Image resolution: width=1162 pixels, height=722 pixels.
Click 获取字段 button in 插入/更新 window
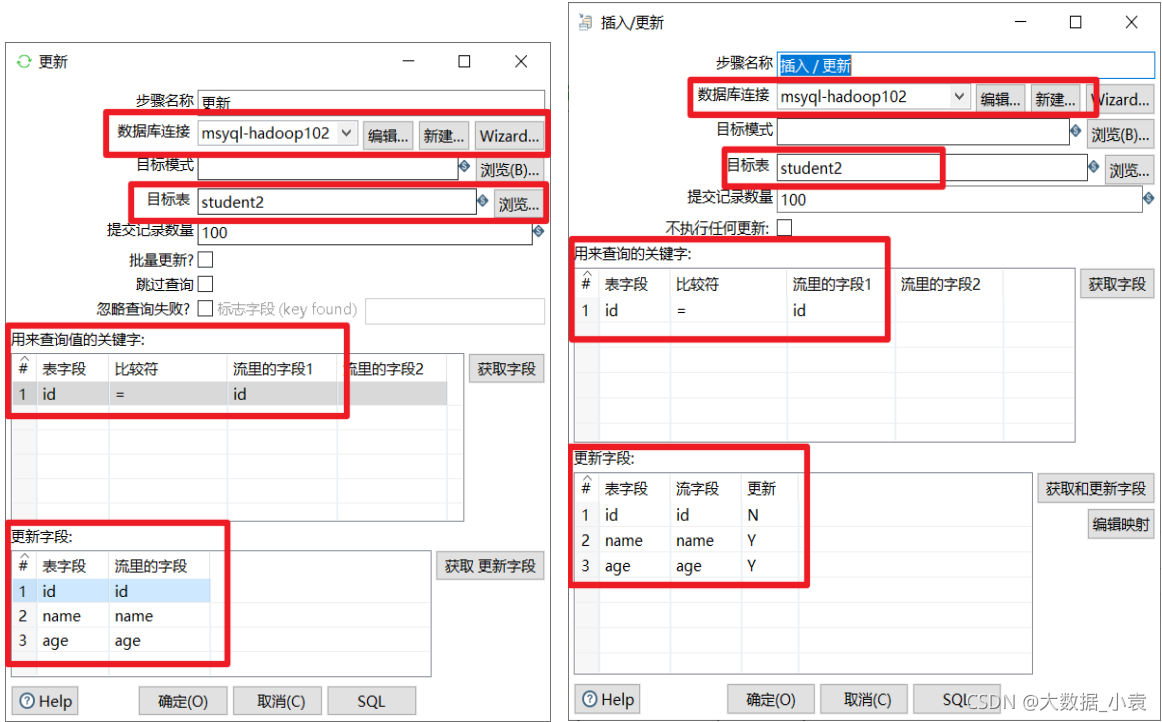click(1117, 284)
